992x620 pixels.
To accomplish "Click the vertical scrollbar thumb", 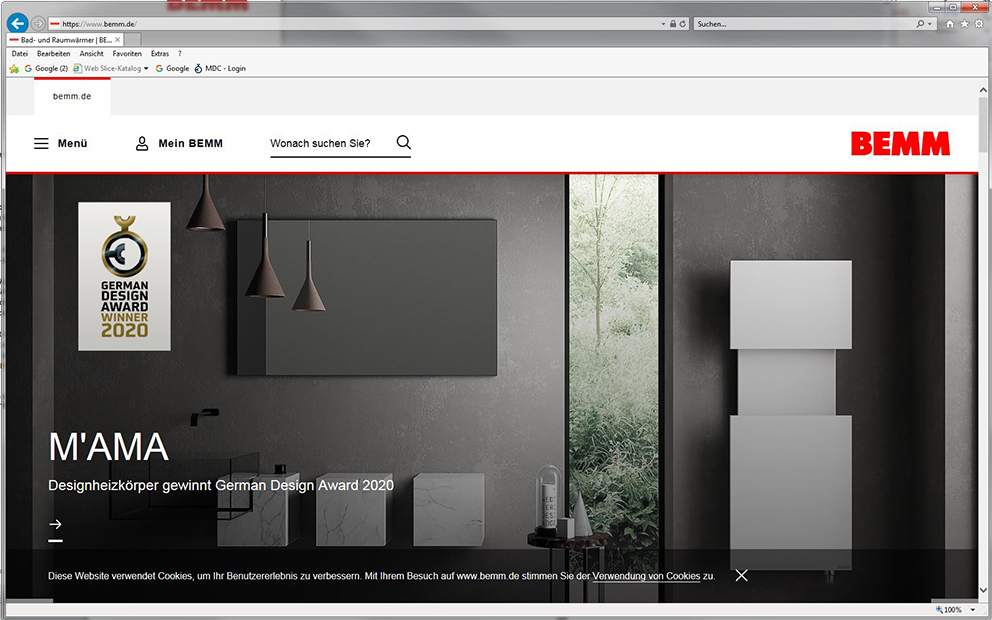I will [x=983, y=124].
